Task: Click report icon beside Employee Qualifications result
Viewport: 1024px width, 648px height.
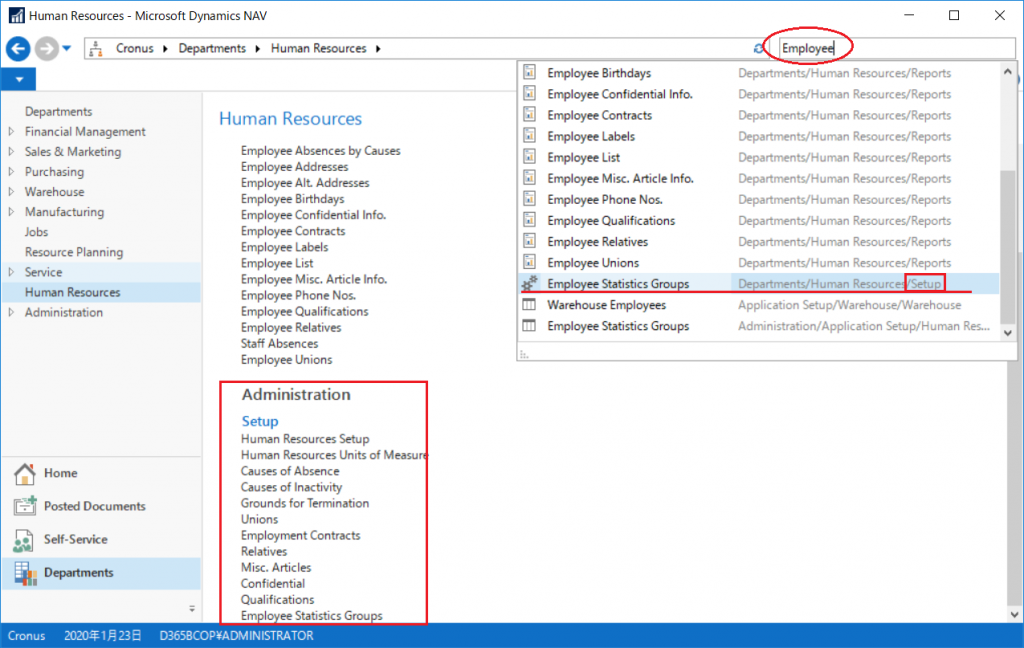Action: click(x=530, y=220)
